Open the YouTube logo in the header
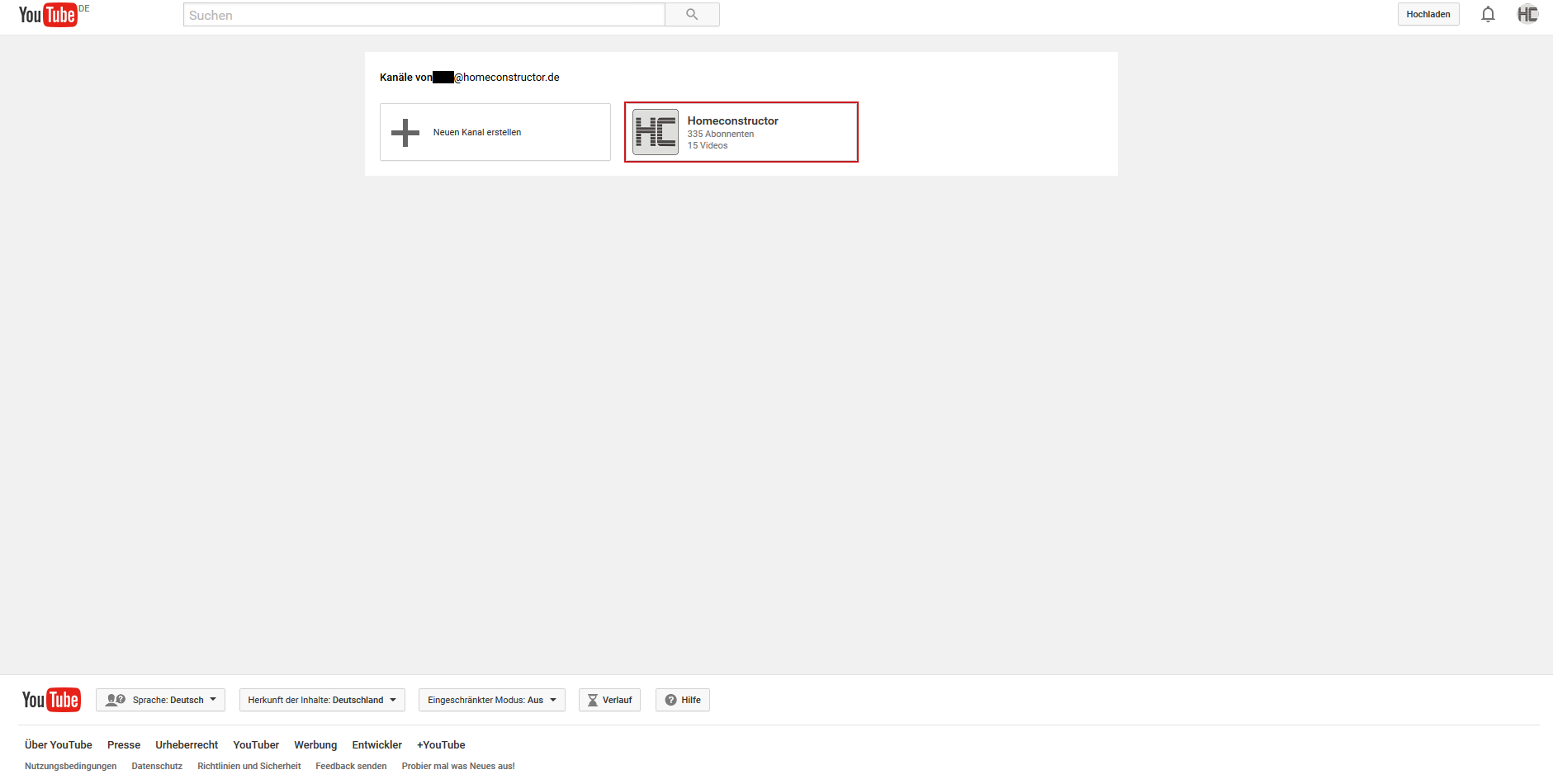Screen dimensions: 1553x784 [48, 15]
